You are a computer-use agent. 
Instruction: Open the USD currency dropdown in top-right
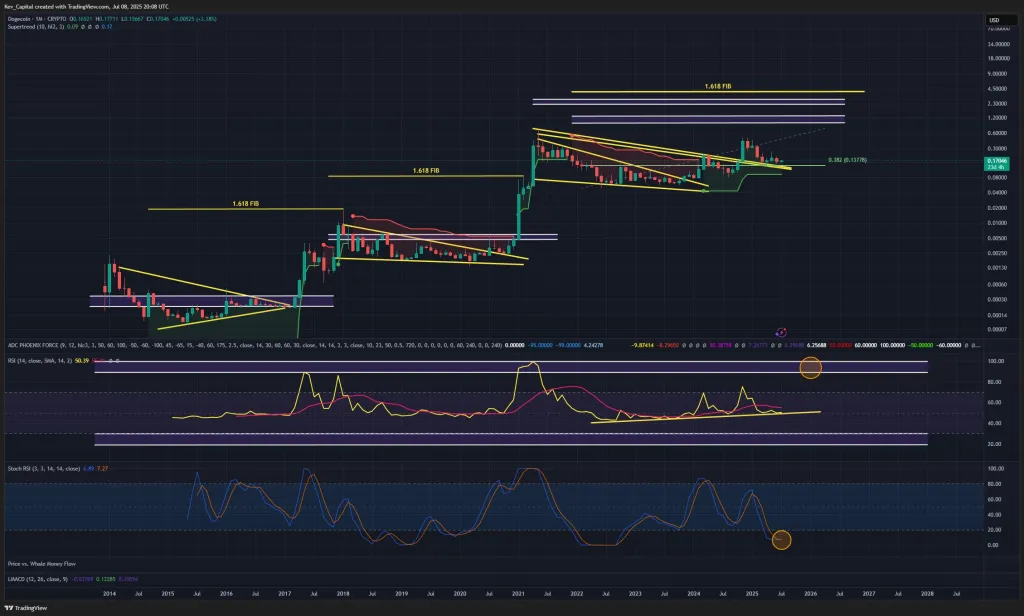993,18
